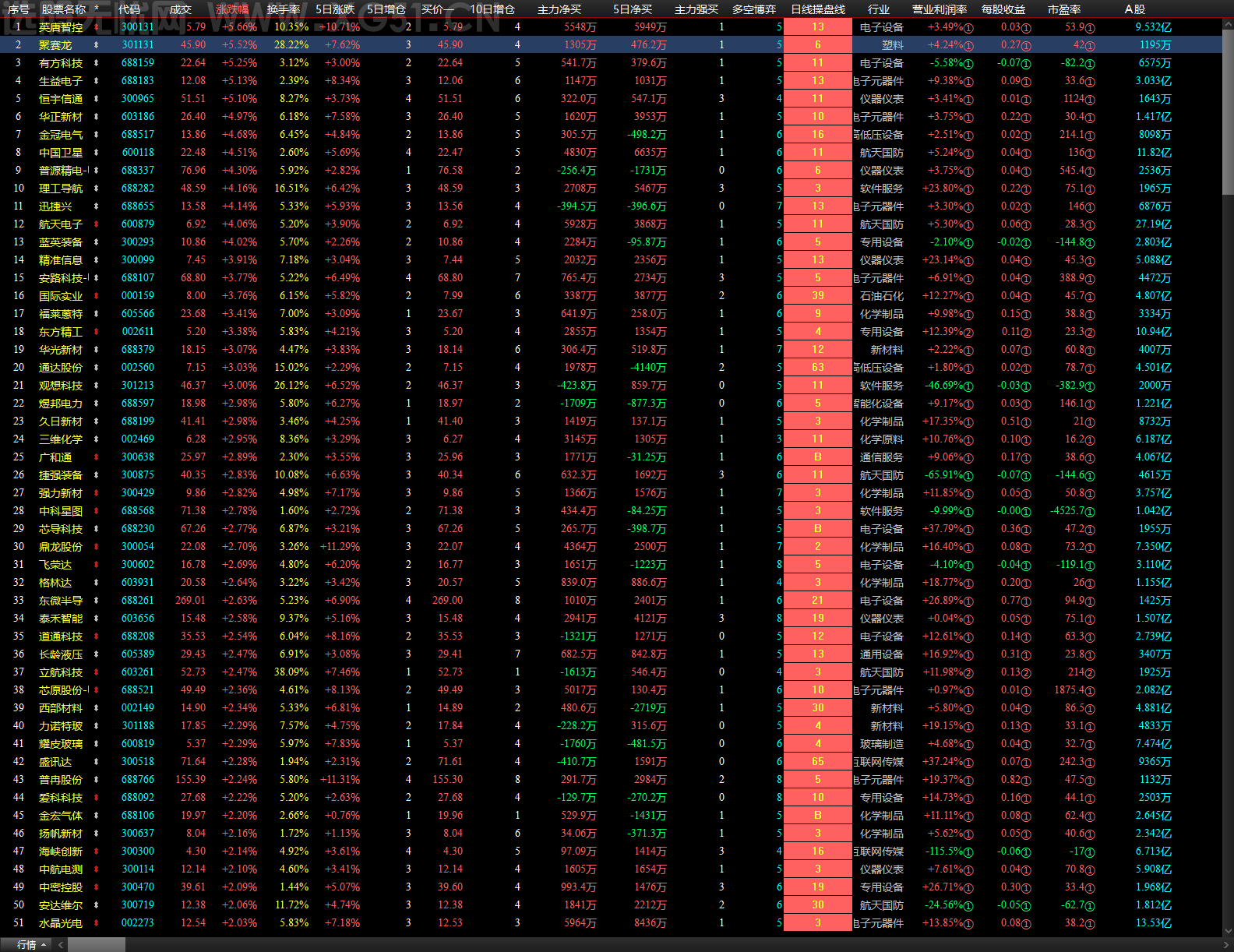Select the stock name 中科星图

pos(61,511)
